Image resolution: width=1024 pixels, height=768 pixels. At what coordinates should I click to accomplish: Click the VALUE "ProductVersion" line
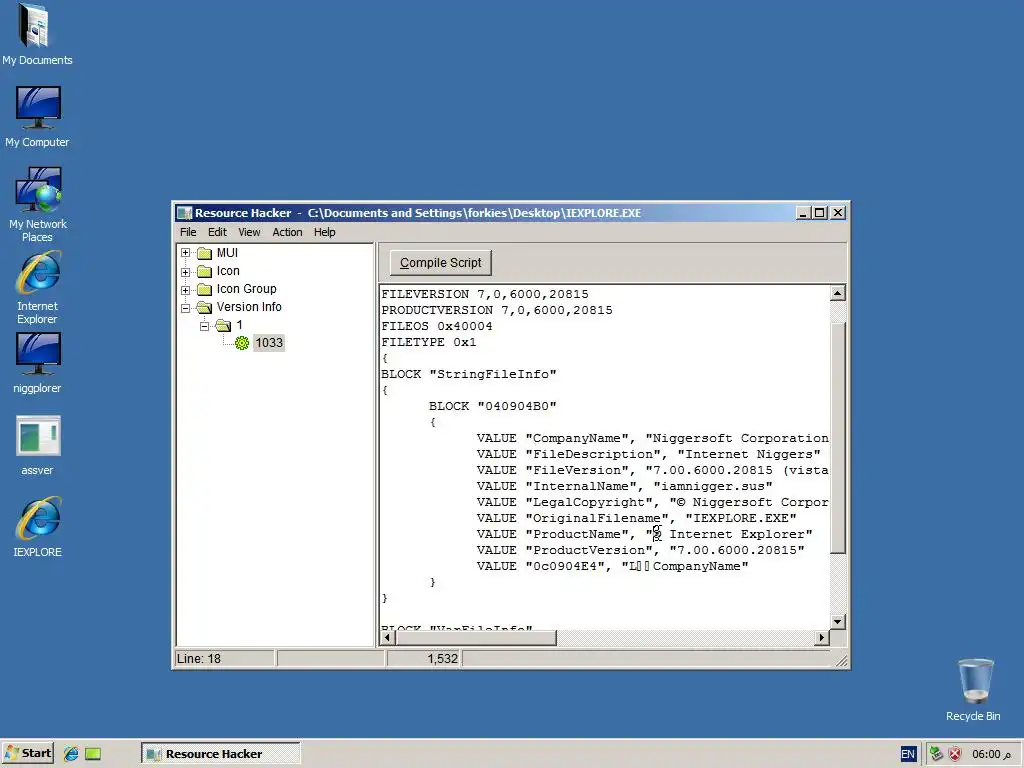tap(641, 551)
